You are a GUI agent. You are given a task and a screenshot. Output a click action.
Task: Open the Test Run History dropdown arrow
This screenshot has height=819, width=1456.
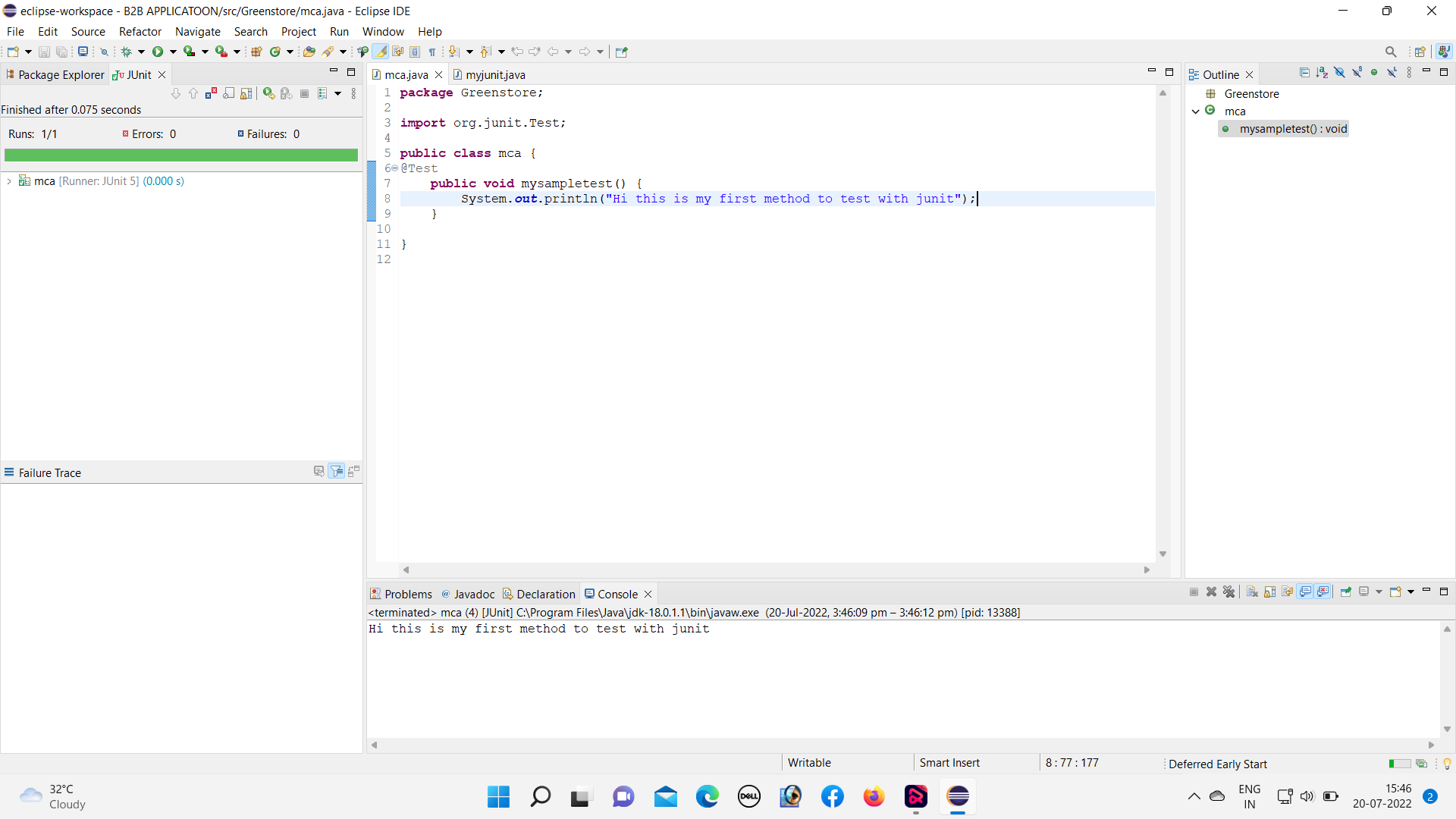(338, 93)
